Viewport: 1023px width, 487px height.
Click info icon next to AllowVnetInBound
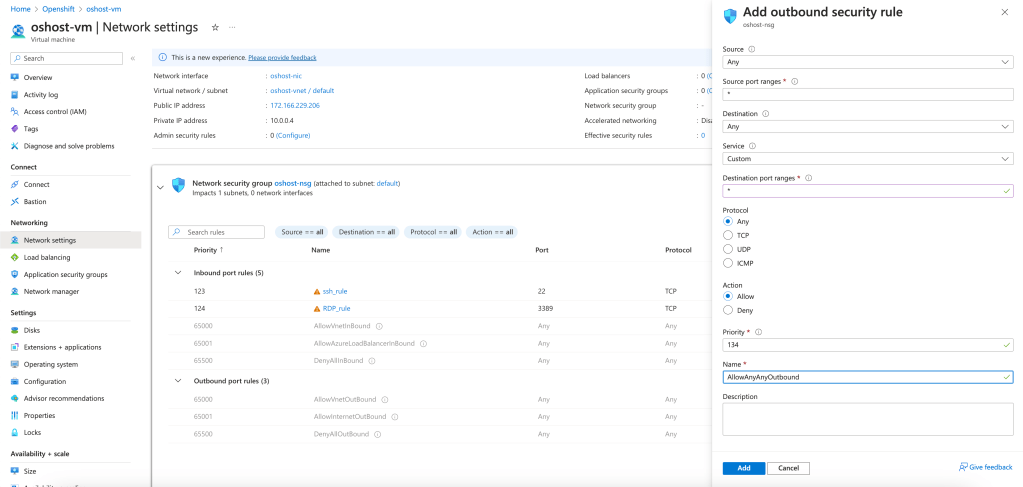click(x=379, y=326)
